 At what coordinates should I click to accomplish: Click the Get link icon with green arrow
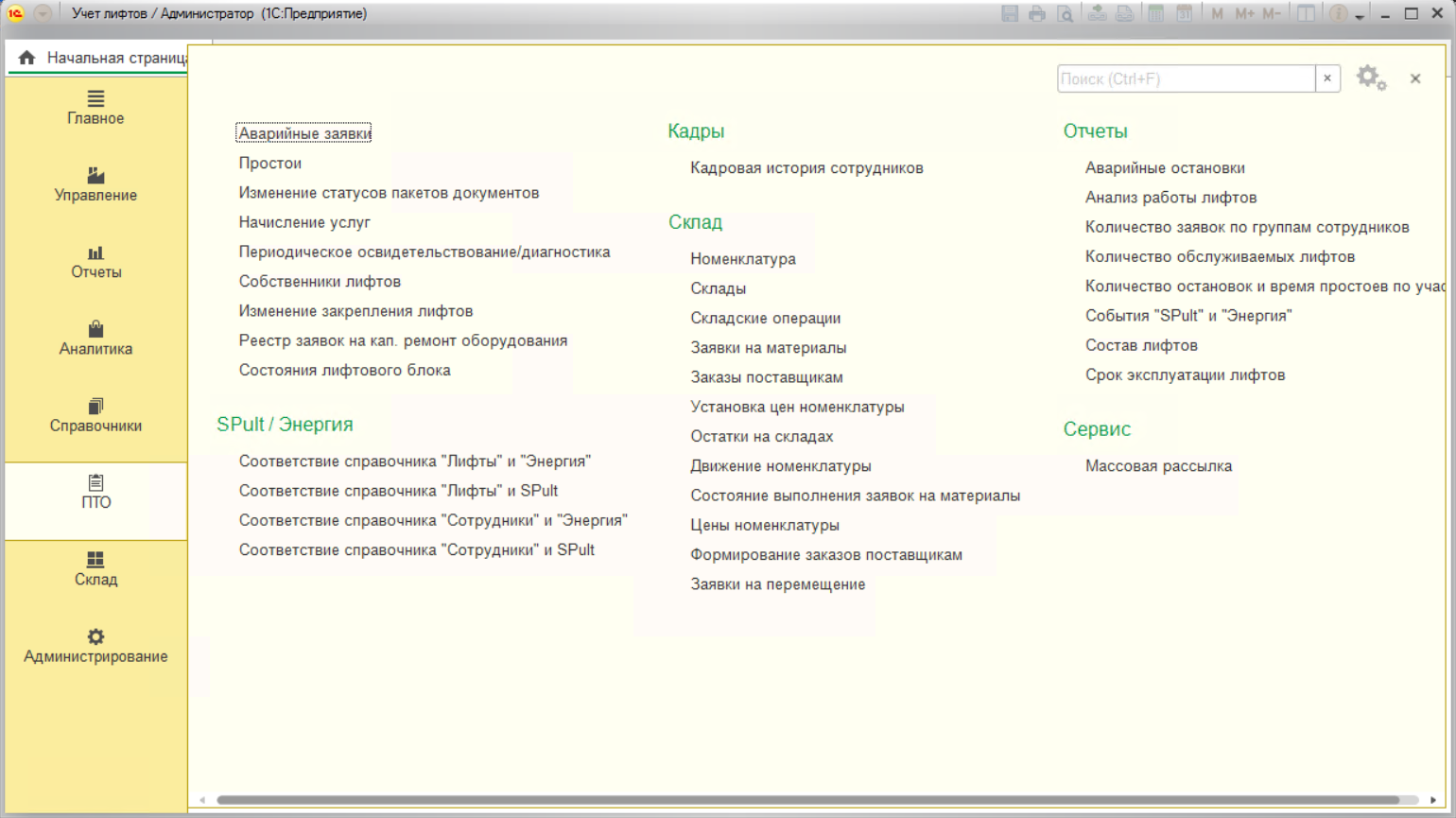(x=1097, y=13)
